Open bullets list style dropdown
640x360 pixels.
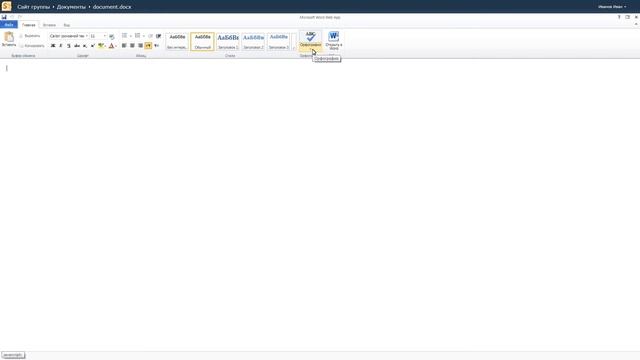[x=130, y=36]
